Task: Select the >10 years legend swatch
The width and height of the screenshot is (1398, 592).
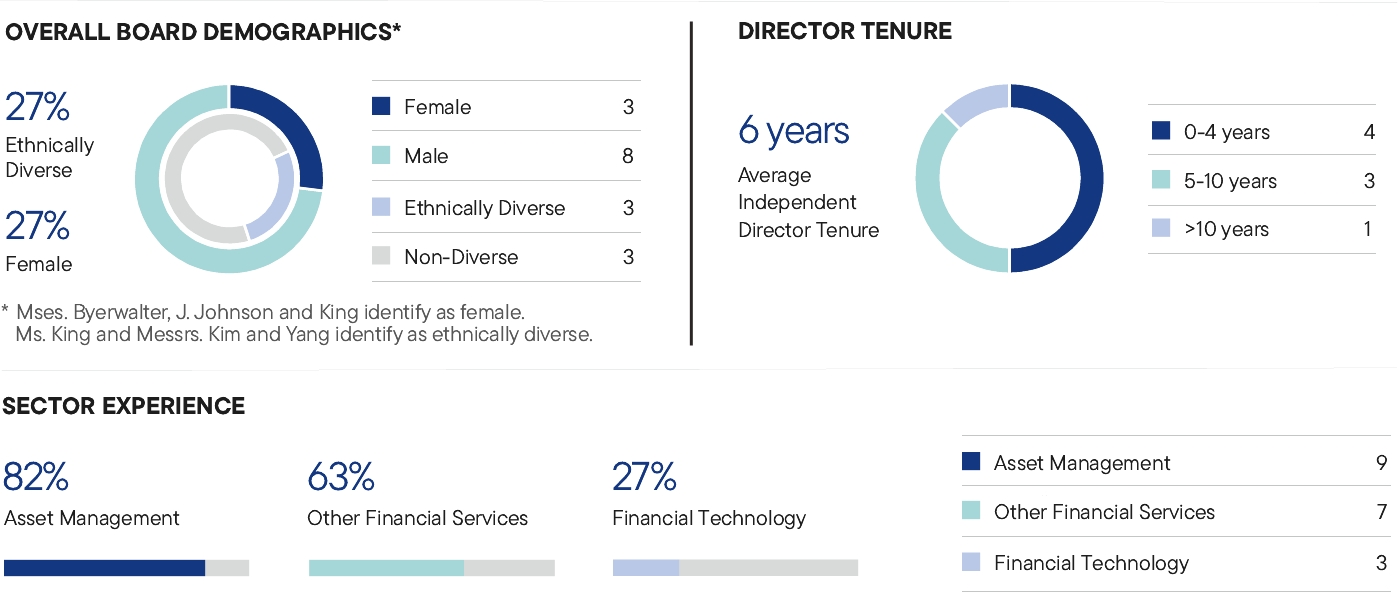Action: 1161,229
